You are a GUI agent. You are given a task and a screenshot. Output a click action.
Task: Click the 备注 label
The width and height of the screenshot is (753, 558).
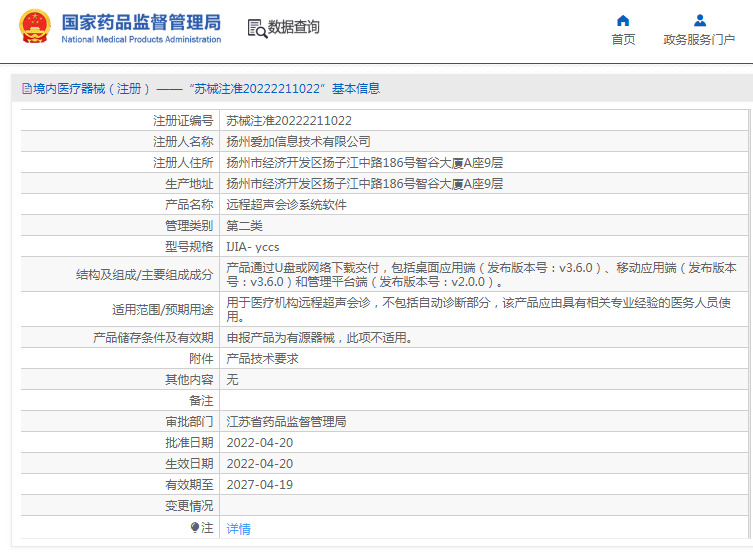pyautogui.click(x=201, y=401)
